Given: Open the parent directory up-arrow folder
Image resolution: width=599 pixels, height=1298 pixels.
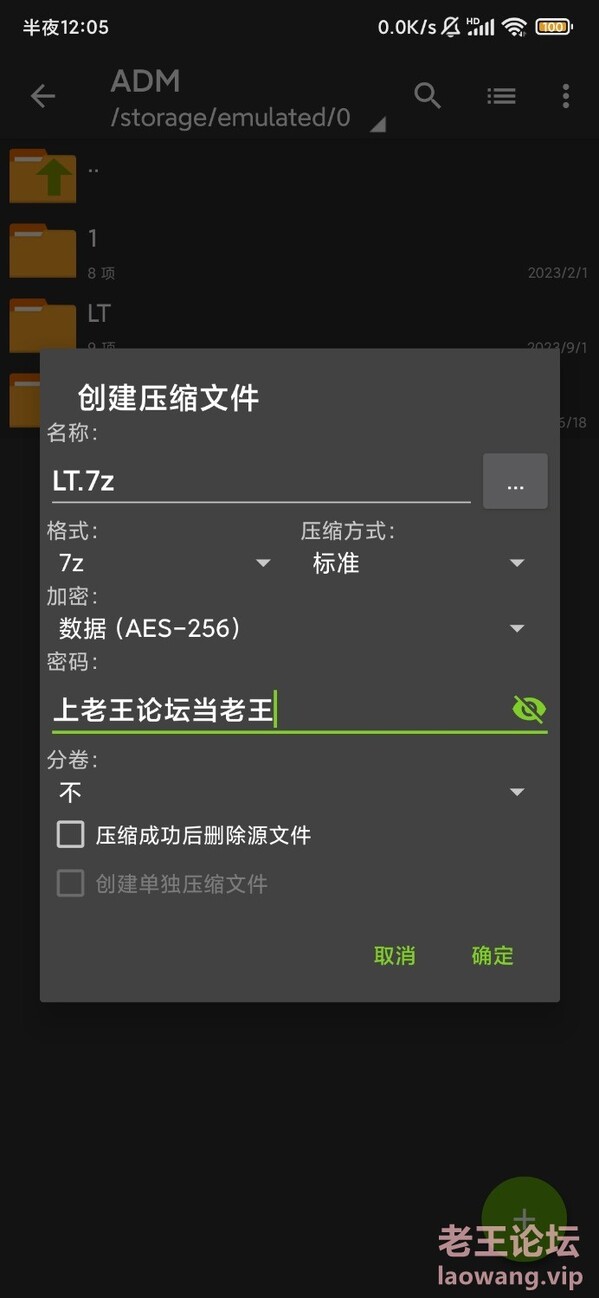Looking at the screenshot, I should (x=43, y=176).
